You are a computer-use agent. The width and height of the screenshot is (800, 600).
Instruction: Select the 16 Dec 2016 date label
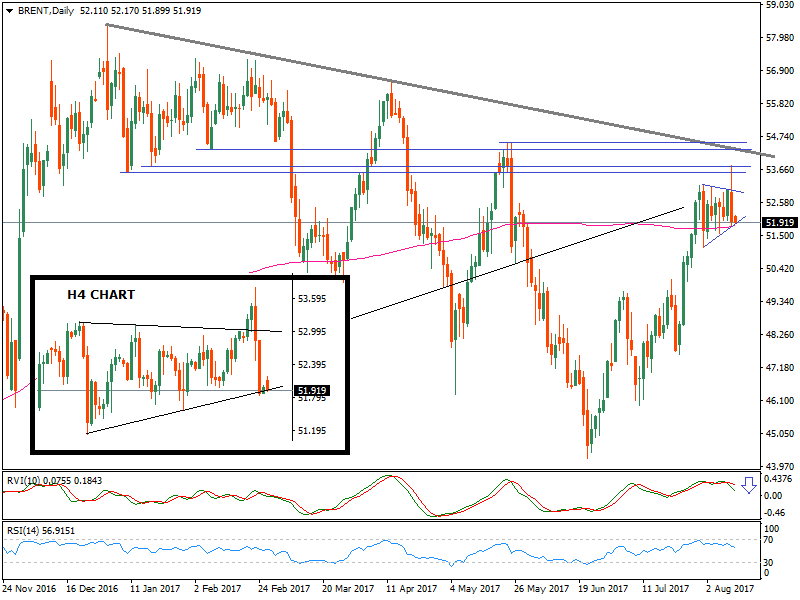[92, 589]
